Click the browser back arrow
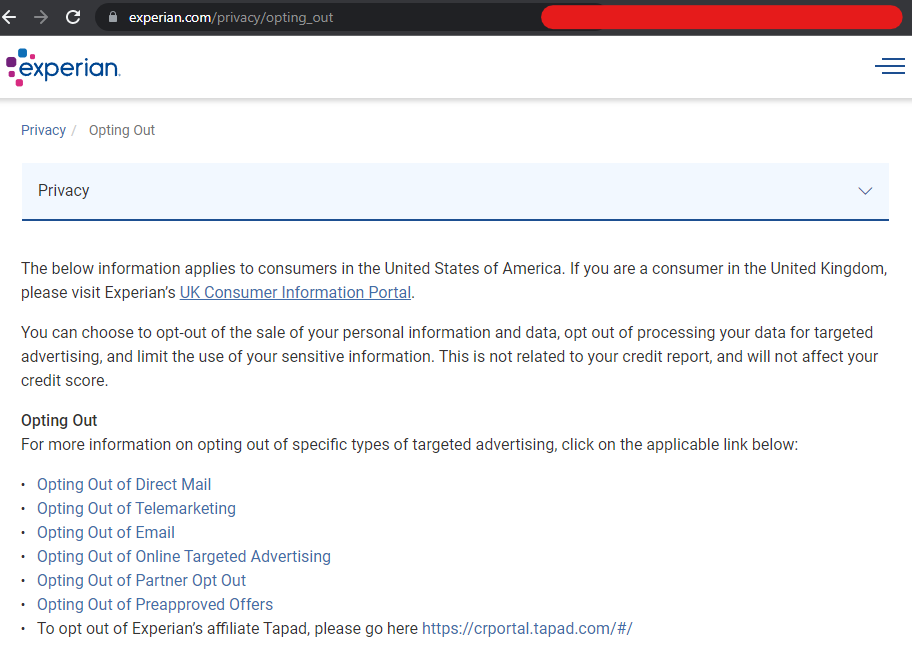 tap(10, 17)
